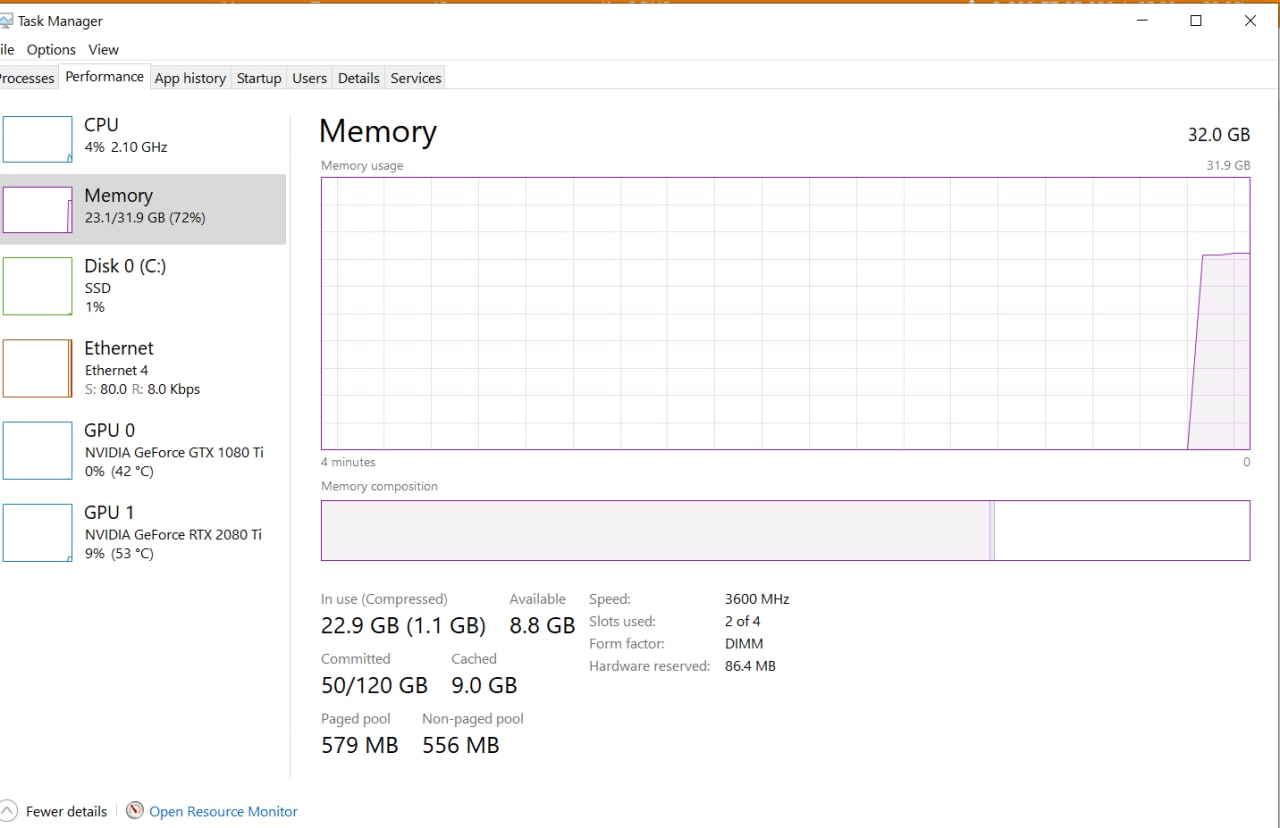Select the Memory graph thumbnail in sidebar
The height and width of the screenshot is (828, 1280).
tap(37, 210)
